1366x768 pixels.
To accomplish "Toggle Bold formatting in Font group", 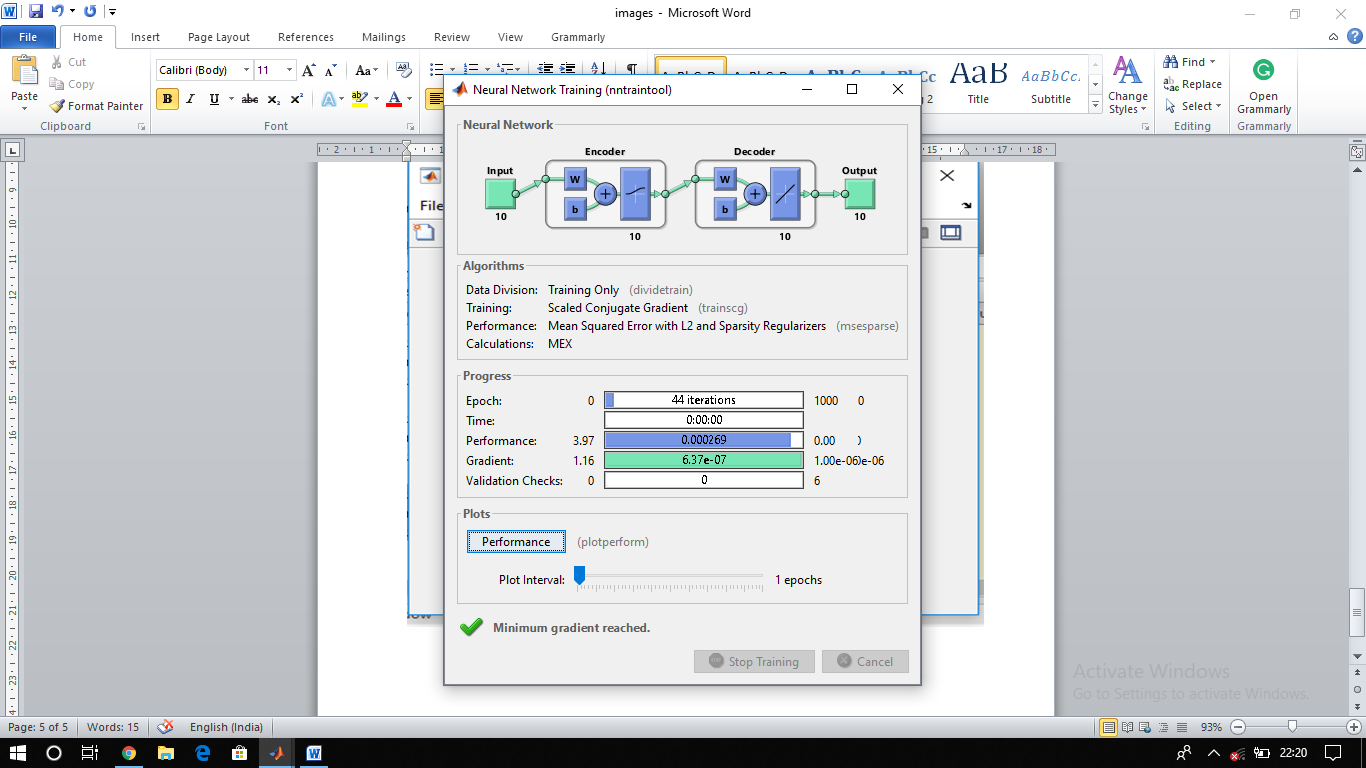I will coord(167,99).
